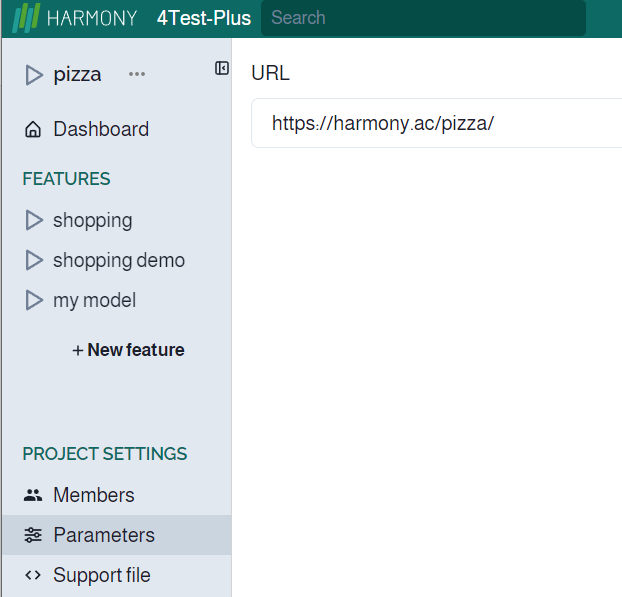
Task: Collapse the sidebar panel
Action: point(222,68)
